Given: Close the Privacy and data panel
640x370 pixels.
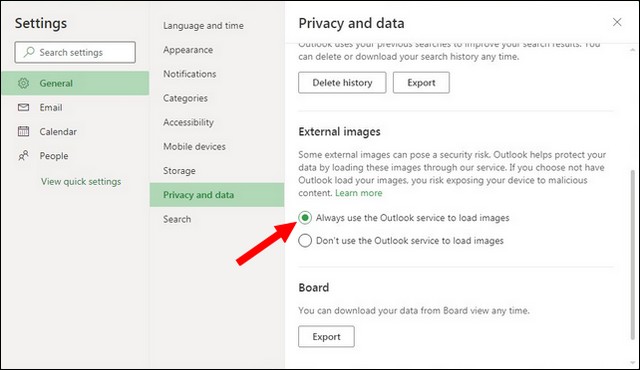Looking at the screenshot, I should tap(617, 22).
